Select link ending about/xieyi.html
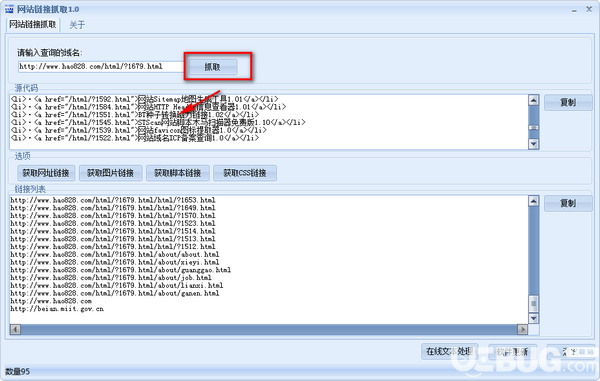The image size is (600, 381). (115, 262)
